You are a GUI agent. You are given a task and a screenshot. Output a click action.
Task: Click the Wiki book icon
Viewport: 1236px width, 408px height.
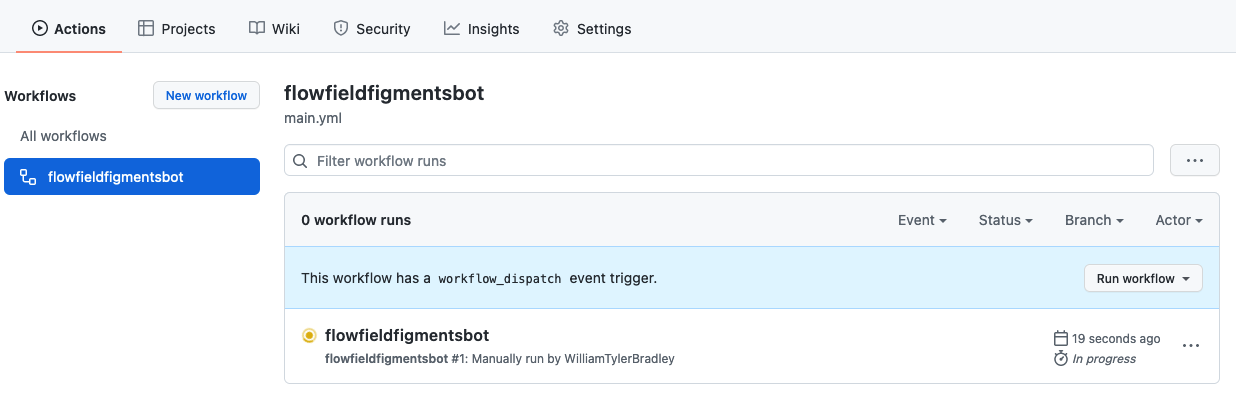[x=257, y=29]
